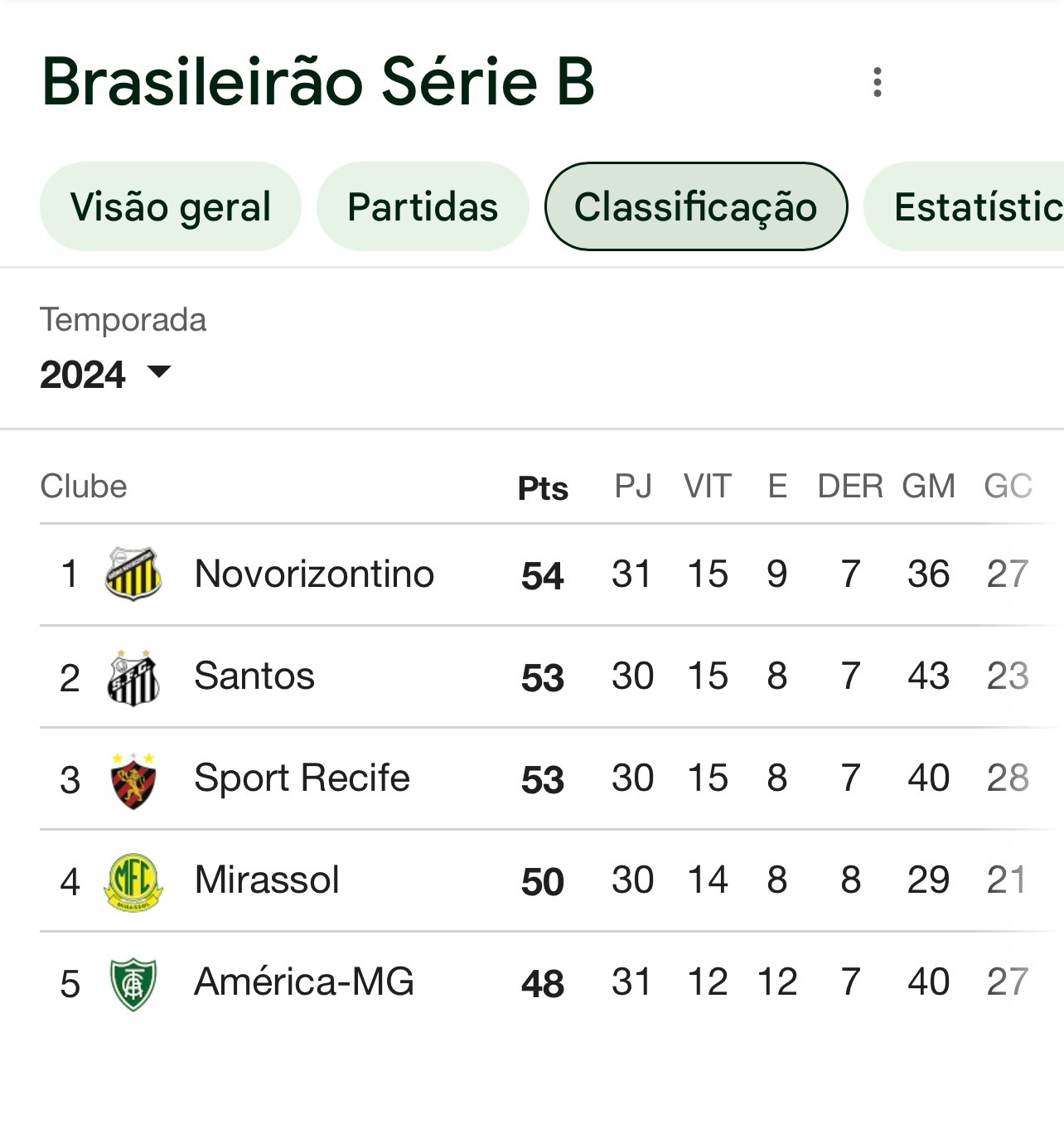Click the Sport Recife club crest
Image resolution: width=1064 pixels, height=1134 pixels.
[x=133, y=780]
